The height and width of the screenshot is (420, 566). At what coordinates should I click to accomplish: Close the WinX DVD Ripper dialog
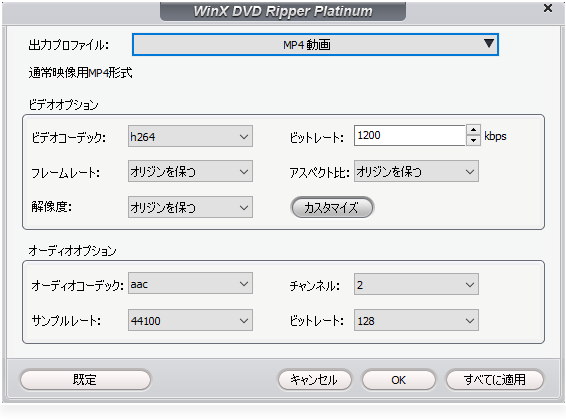click(x=548, y=8)
